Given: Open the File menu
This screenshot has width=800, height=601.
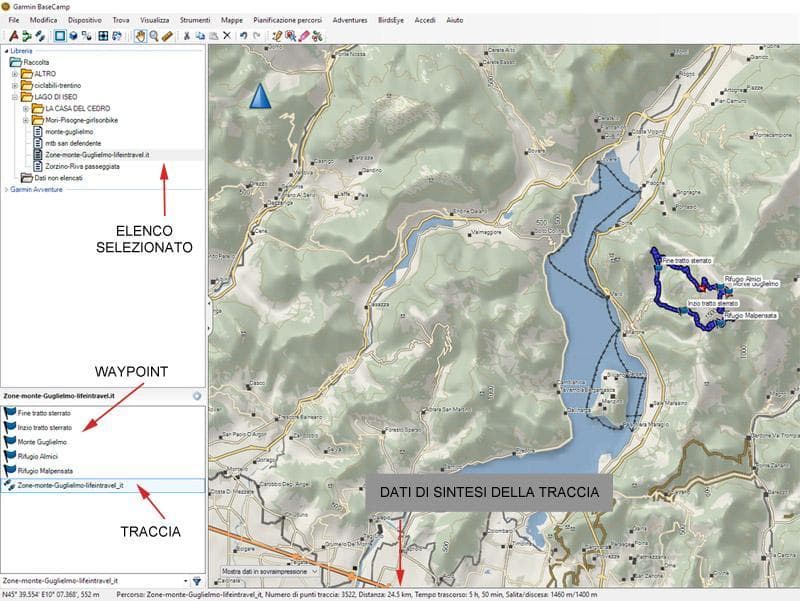Looking at the screenshot, I should [x=14, y=20].
